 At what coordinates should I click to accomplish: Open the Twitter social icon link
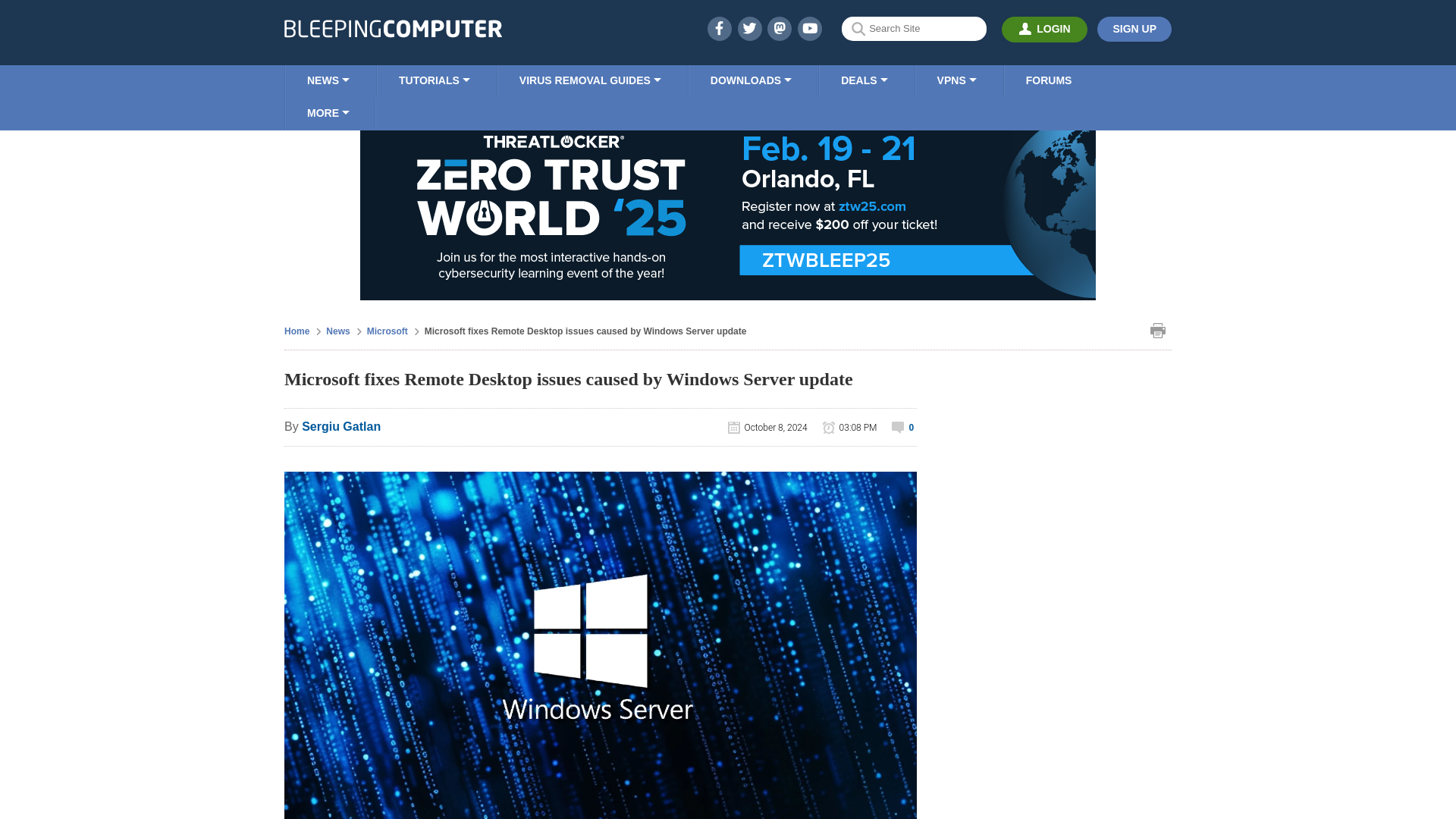point(749,28)
